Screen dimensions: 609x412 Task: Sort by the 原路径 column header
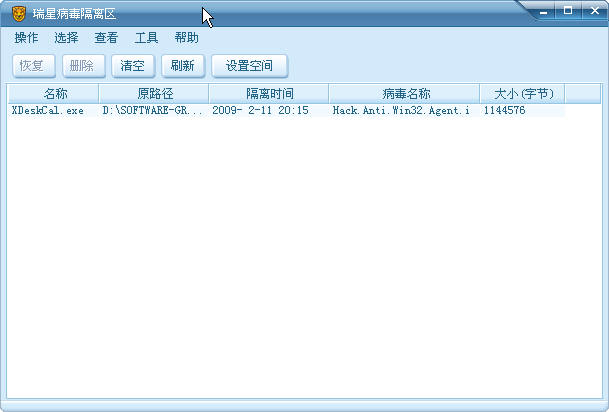coord(154,94)
